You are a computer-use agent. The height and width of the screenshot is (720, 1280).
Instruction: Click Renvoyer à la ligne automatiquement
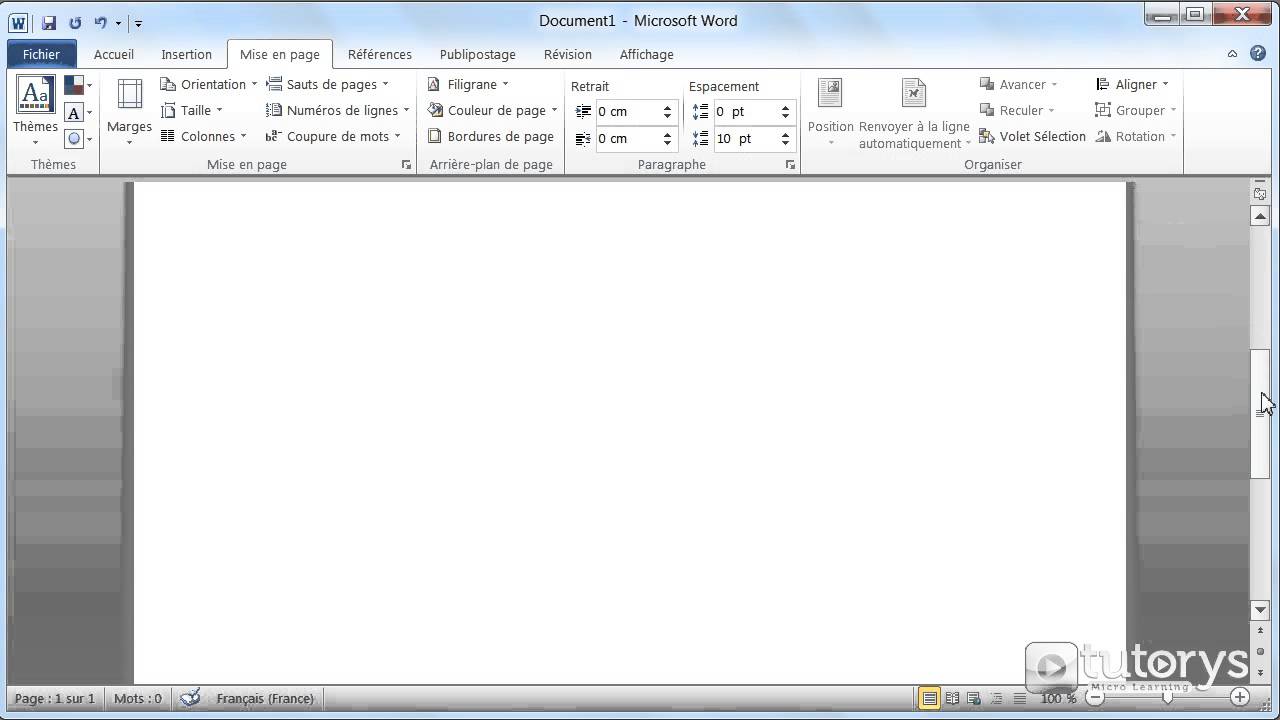point(914,112)
